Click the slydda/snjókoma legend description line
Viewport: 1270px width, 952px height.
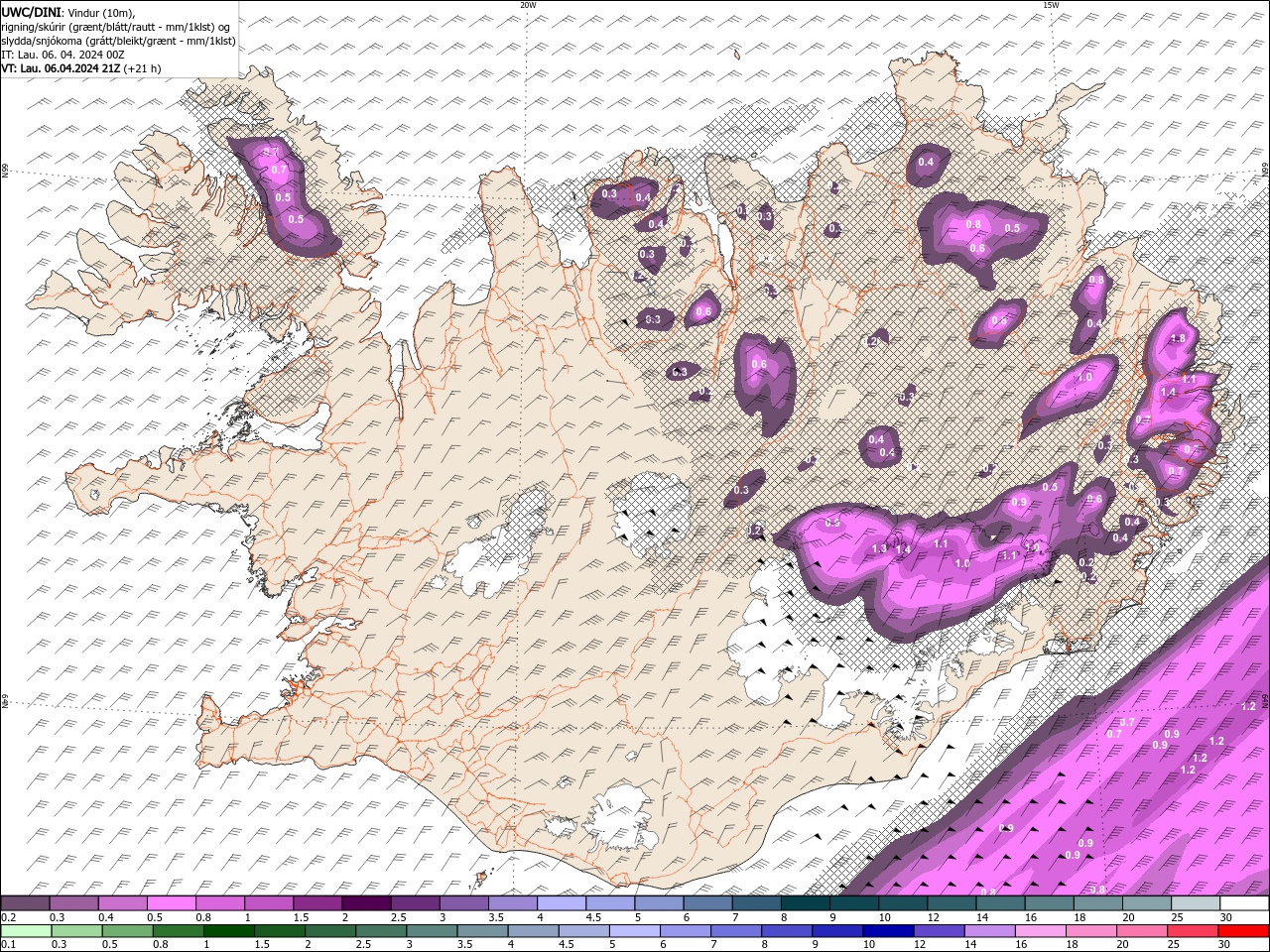pos(118,41)
